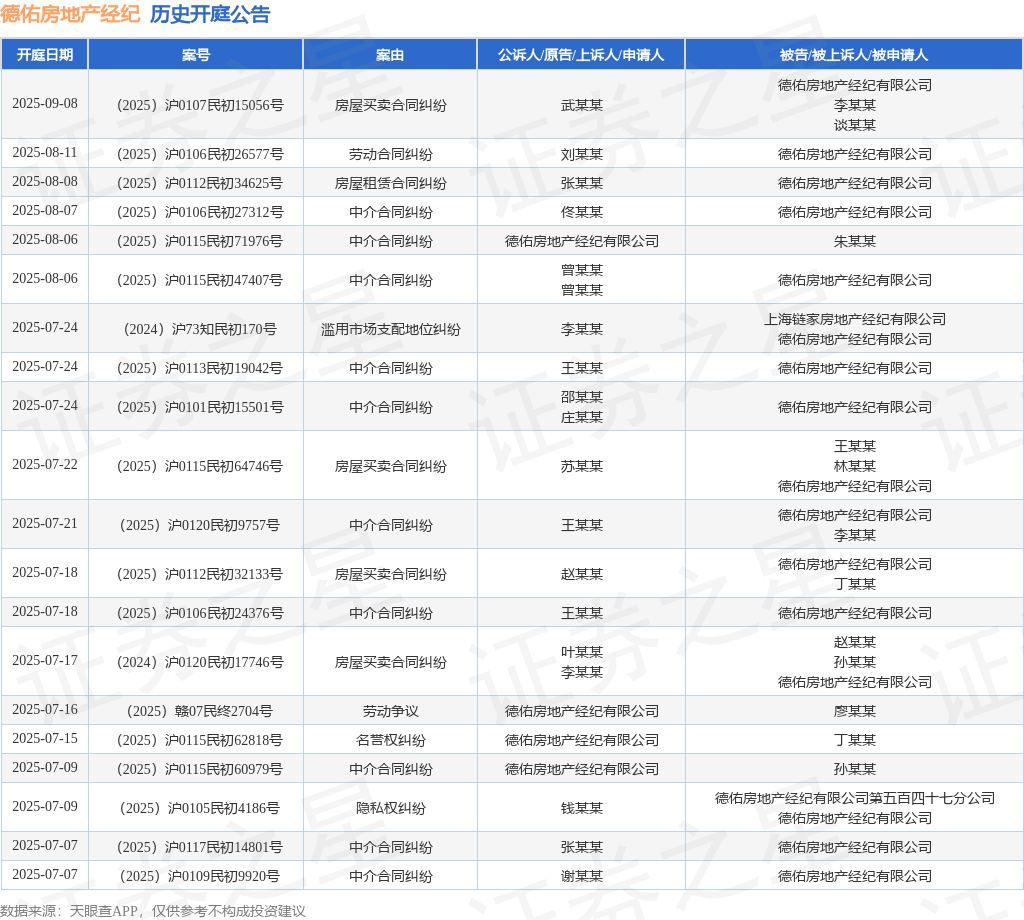Screen dimensions: 1024x920
Task: Click defendant 朱某某
Action: [x=854, y=241]
